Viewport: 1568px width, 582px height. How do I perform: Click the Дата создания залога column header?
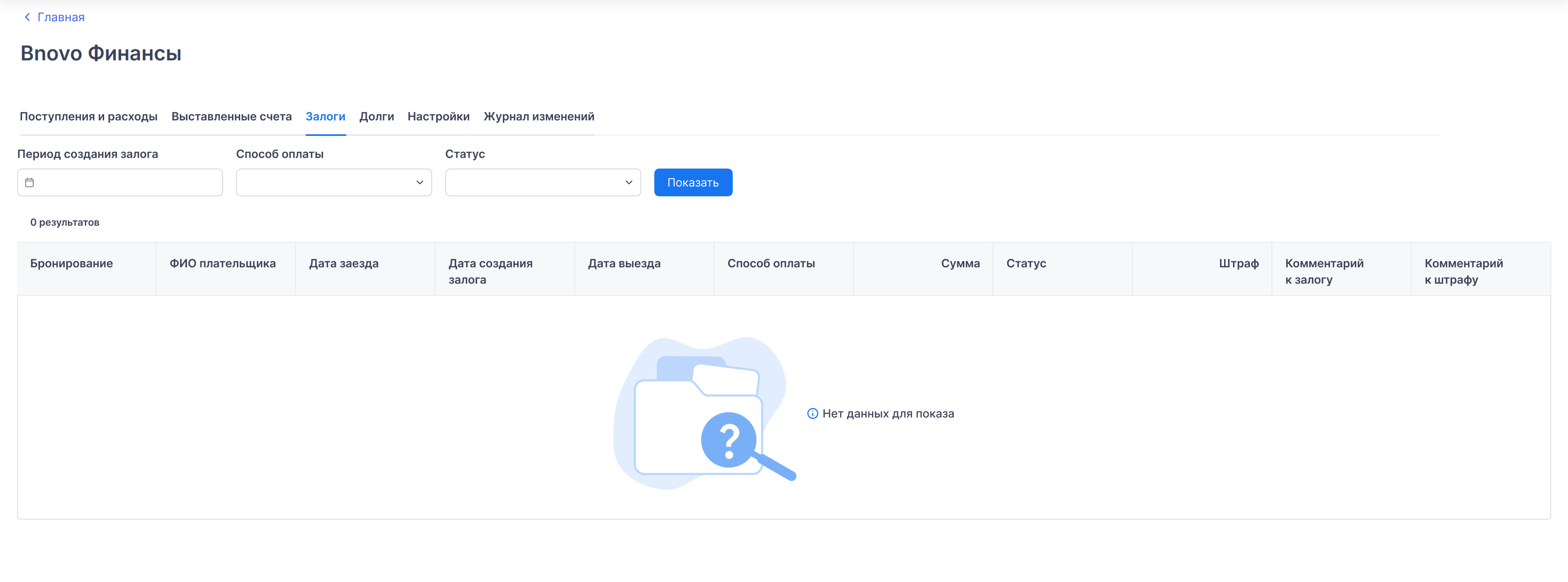click(490, 271)
